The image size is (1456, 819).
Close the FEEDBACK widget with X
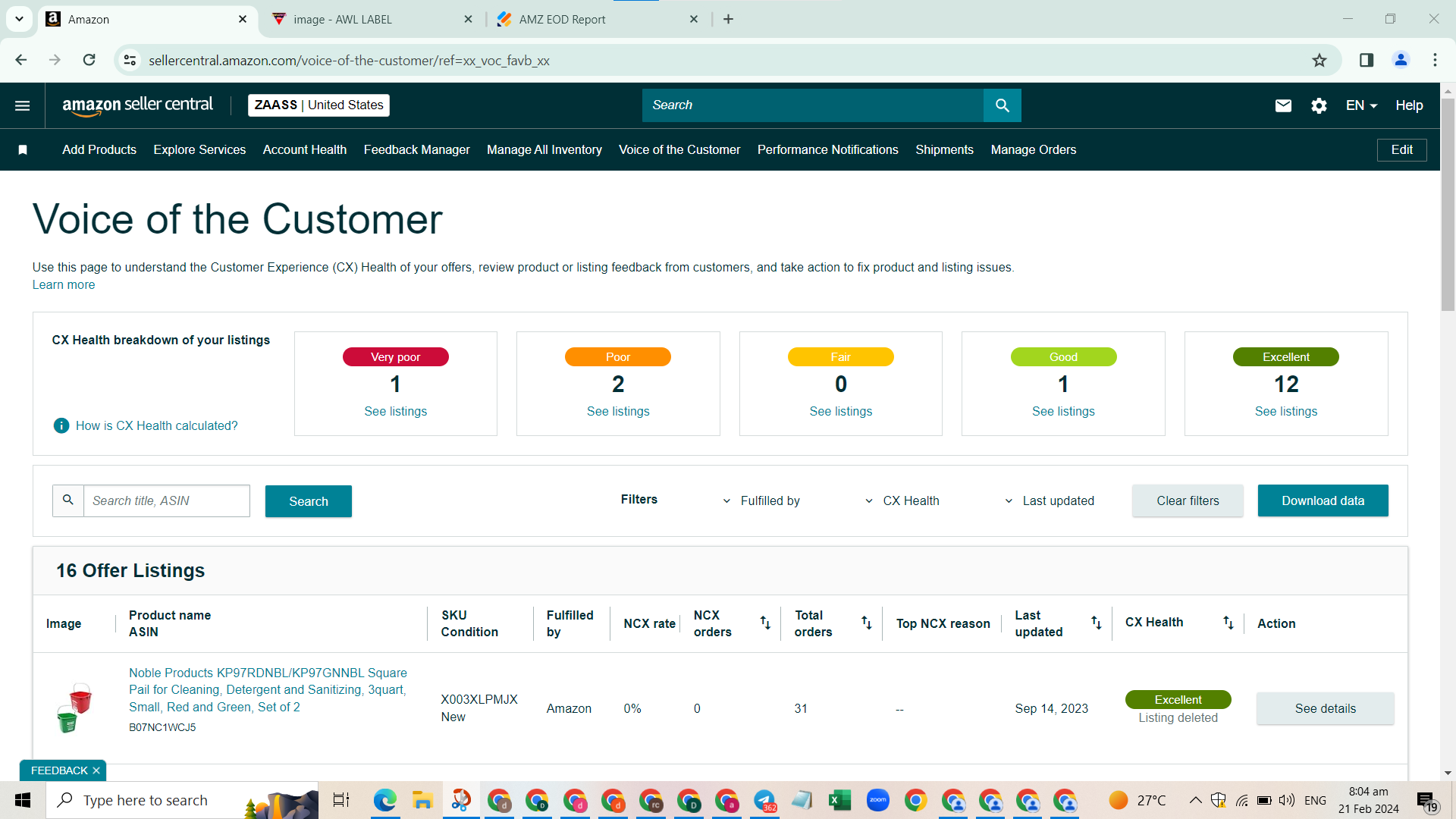pyautogui.click(x=96, y=770)
